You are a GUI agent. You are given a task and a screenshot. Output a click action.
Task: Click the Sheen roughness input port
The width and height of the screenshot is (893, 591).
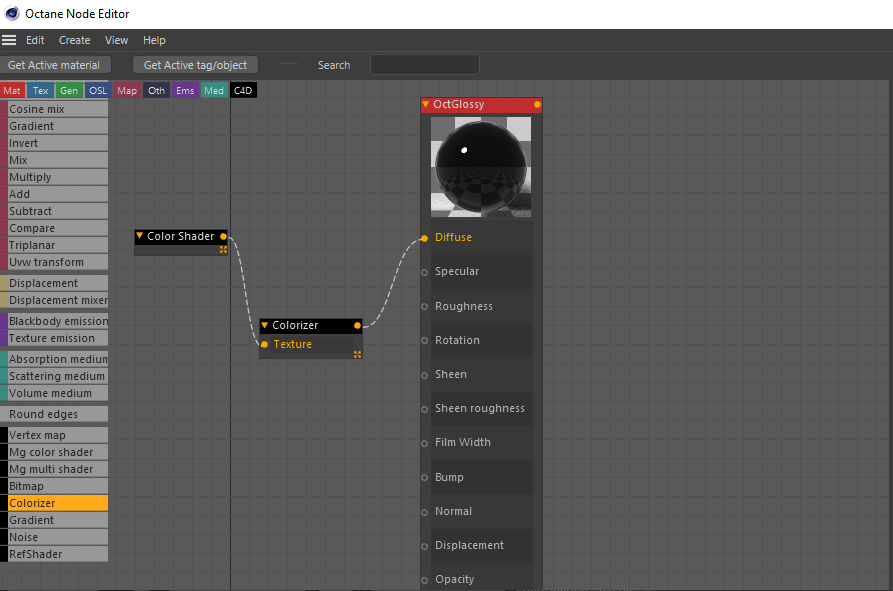click(424, 409)
